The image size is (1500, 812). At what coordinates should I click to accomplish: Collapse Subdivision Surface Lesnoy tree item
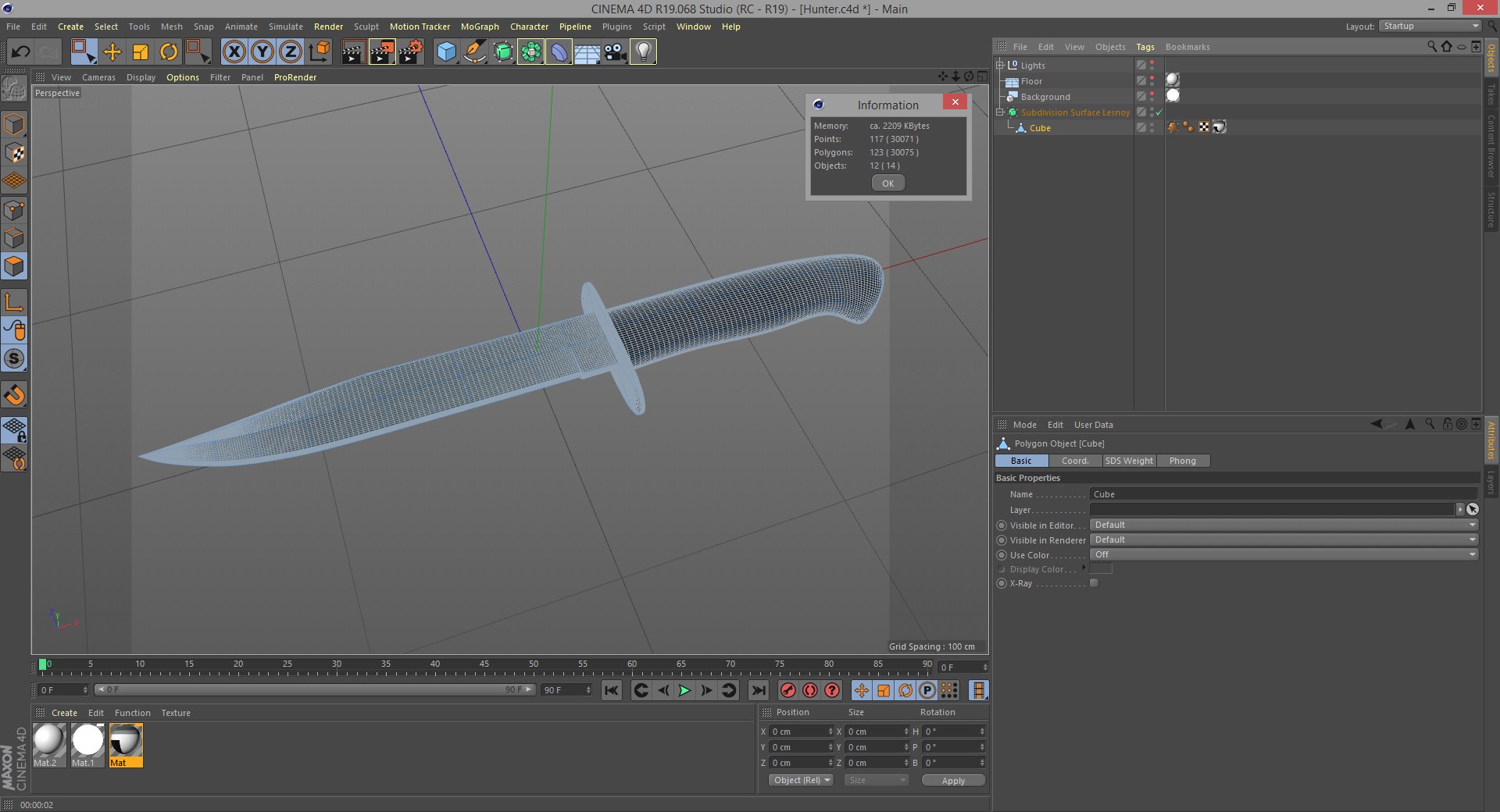999,112
